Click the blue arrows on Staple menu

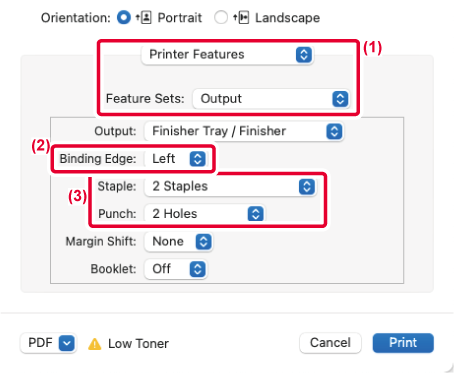(x=307, y=187)
